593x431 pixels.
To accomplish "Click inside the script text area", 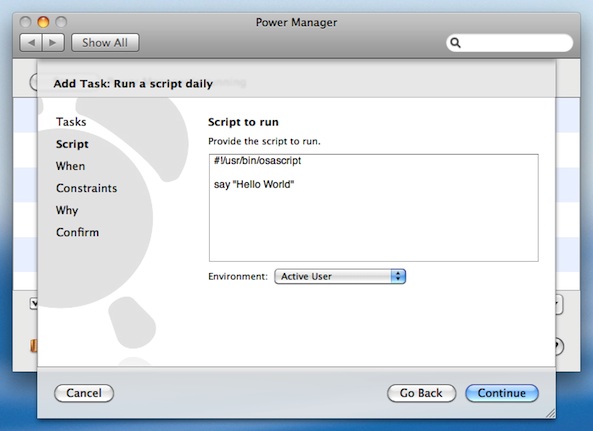I will [374, 208].
